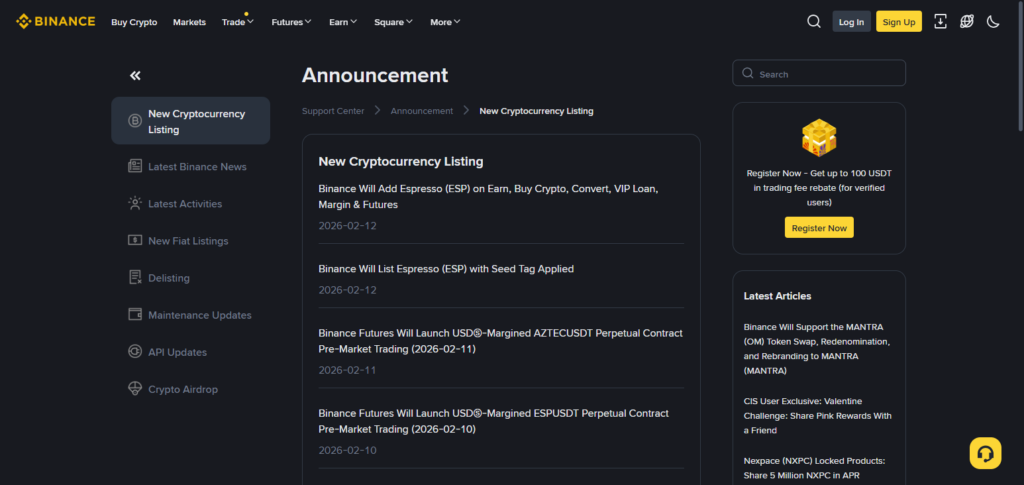Click the Crypto Airdrop parachute icon
The image size is (1024, 485).
tap(135, 389)
